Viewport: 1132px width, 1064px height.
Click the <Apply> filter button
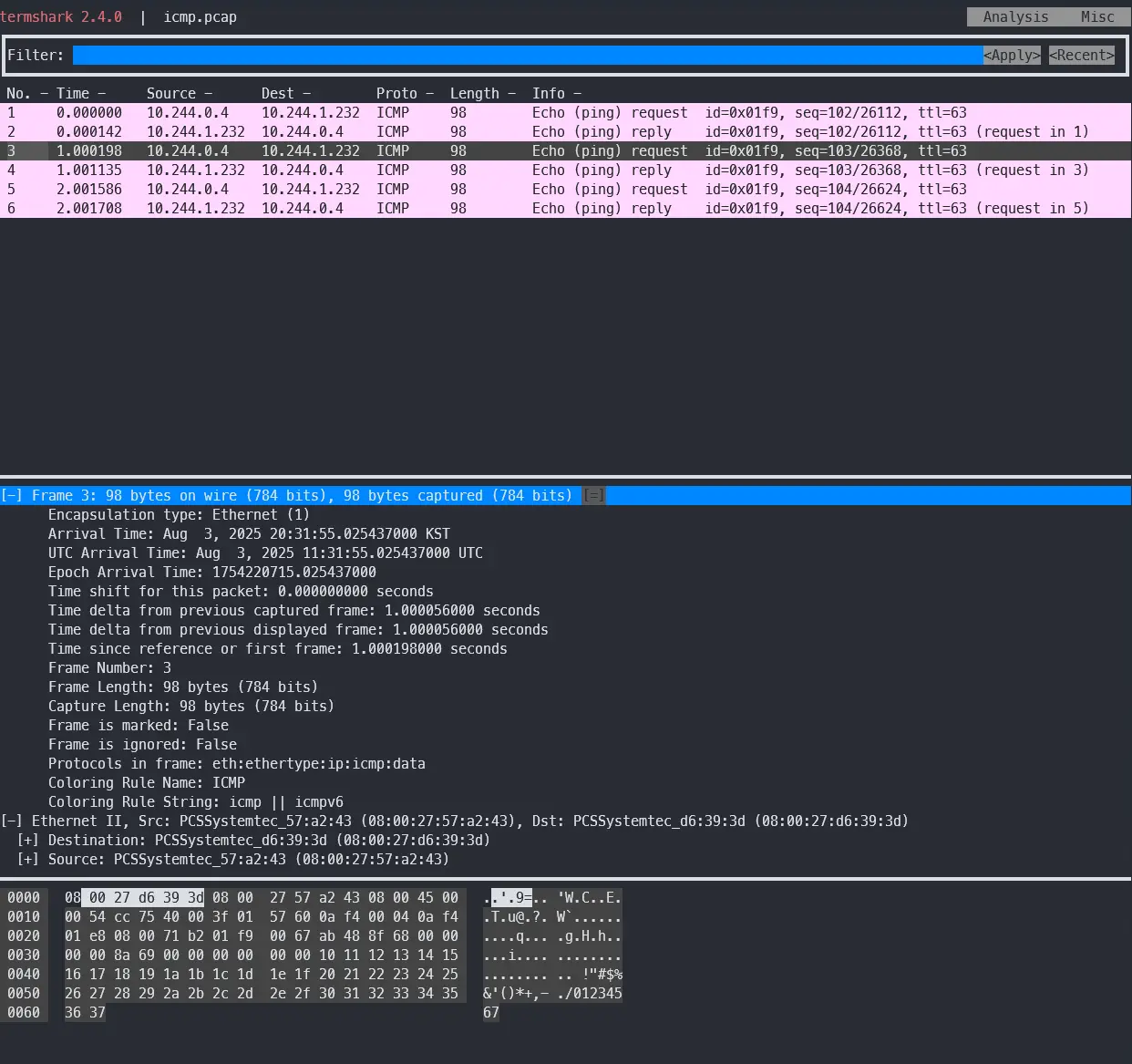tap(1012, 55)
